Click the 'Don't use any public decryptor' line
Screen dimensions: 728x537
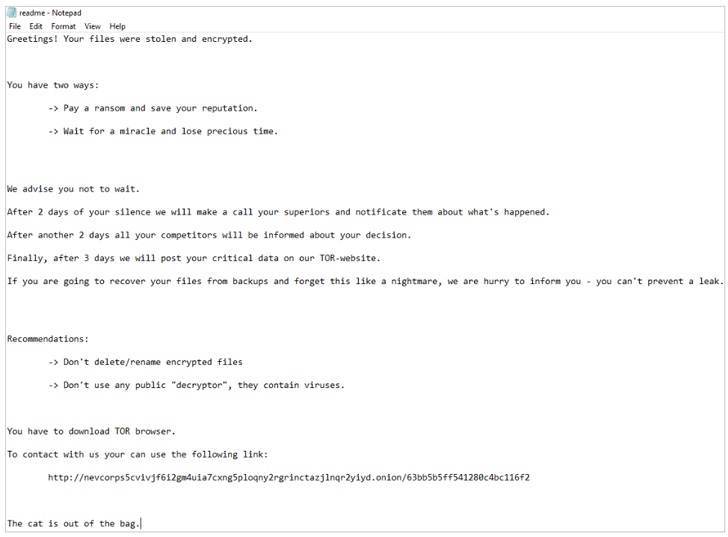click(x=196, y=385)
